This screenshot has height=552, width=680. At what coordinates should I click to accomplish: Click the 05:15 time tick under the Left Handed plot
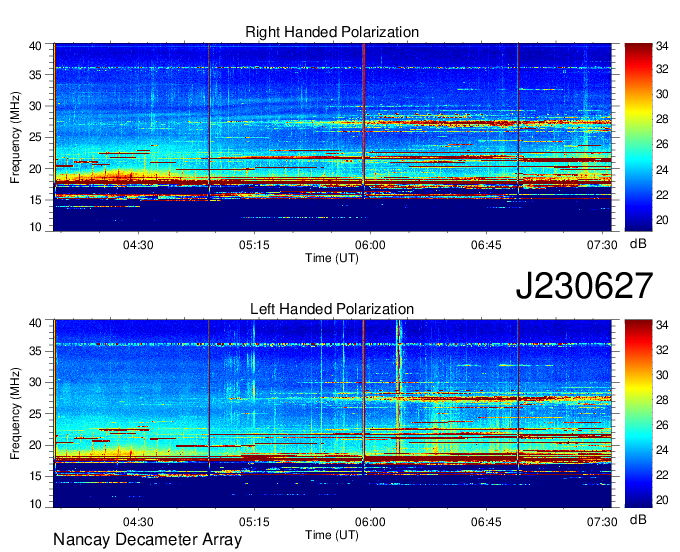[x=254, y=522]
